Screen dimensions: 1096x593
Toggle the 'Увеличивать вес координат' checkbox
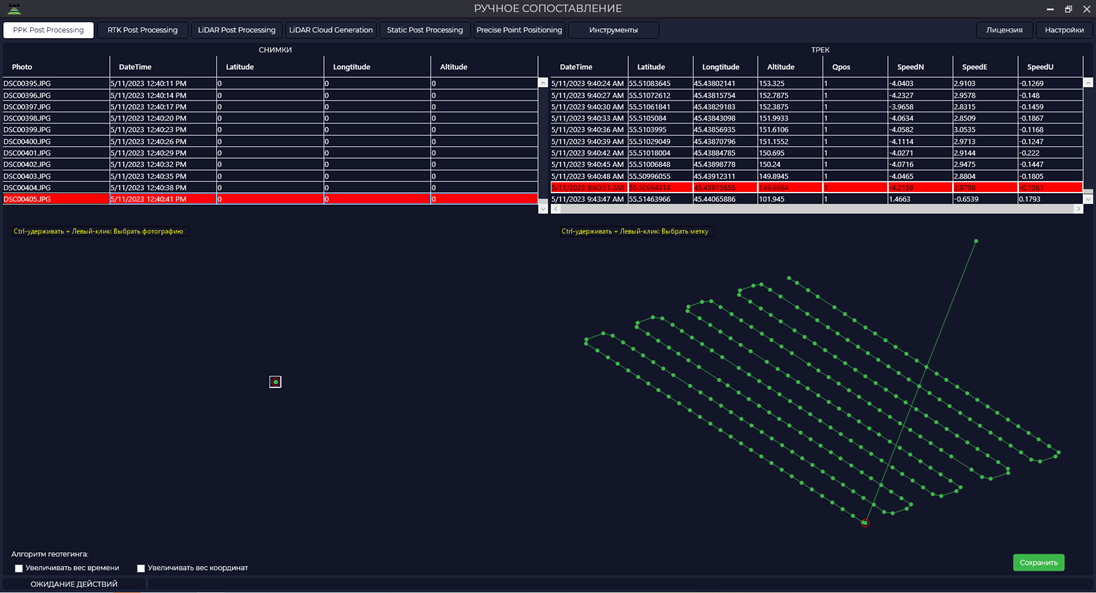pyautogui.click(x=140, y=569)
